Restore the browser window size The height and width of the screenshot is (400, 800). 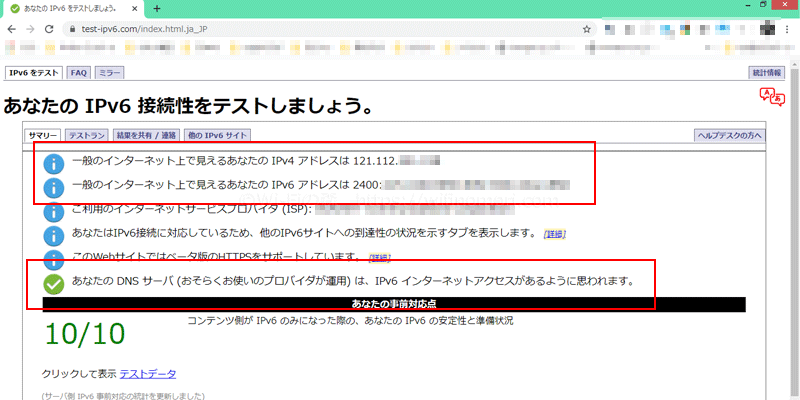[763, 5]
